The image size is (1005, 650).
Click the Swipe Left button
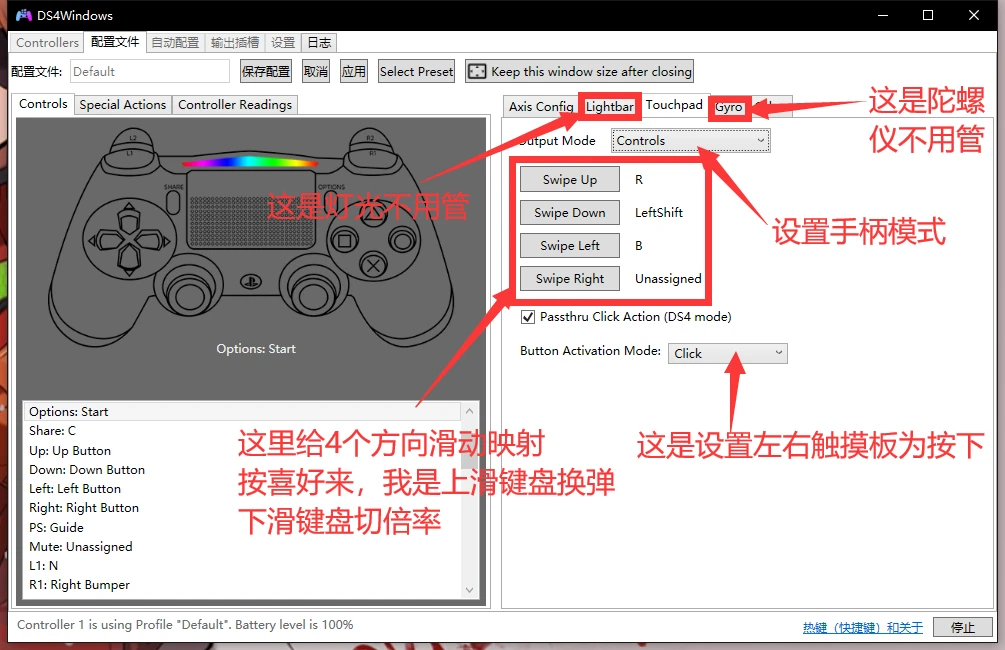click(570, 246)
